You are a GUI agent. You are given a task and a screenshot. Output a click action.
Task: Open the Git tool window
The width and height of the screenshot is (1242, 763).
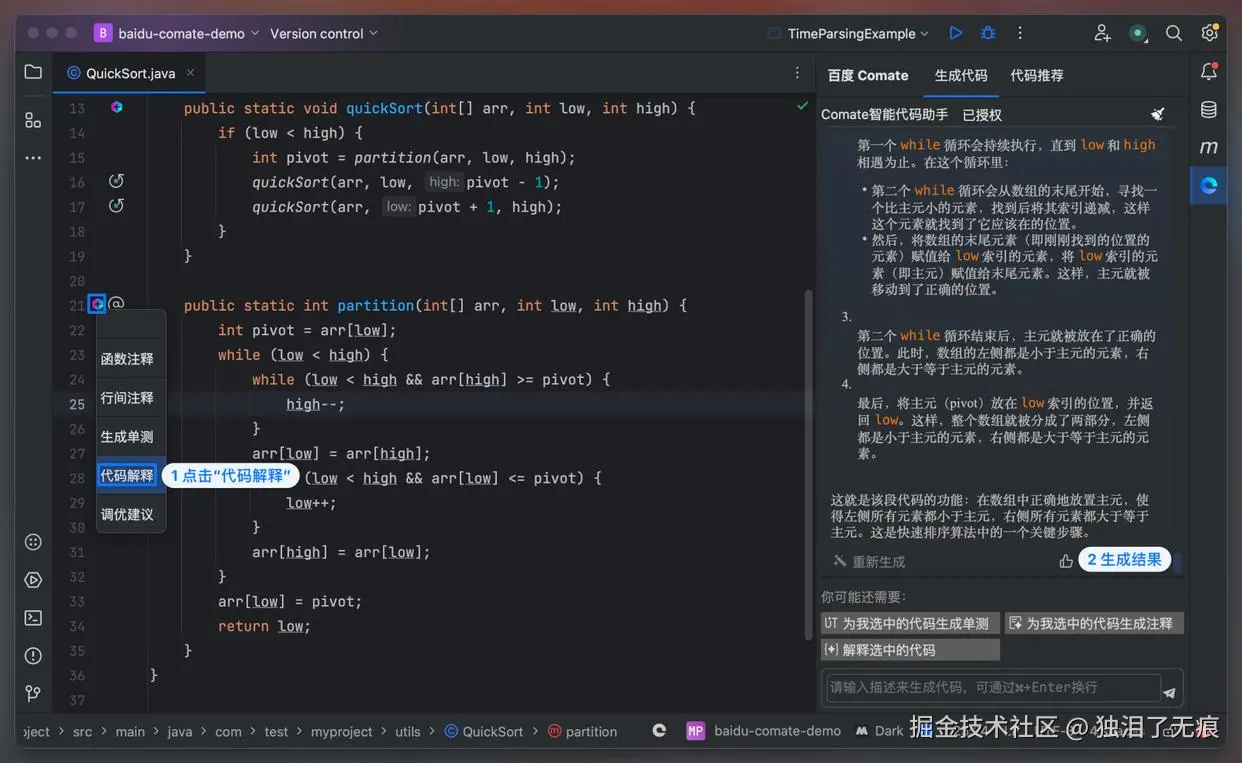tap(33, 693)
